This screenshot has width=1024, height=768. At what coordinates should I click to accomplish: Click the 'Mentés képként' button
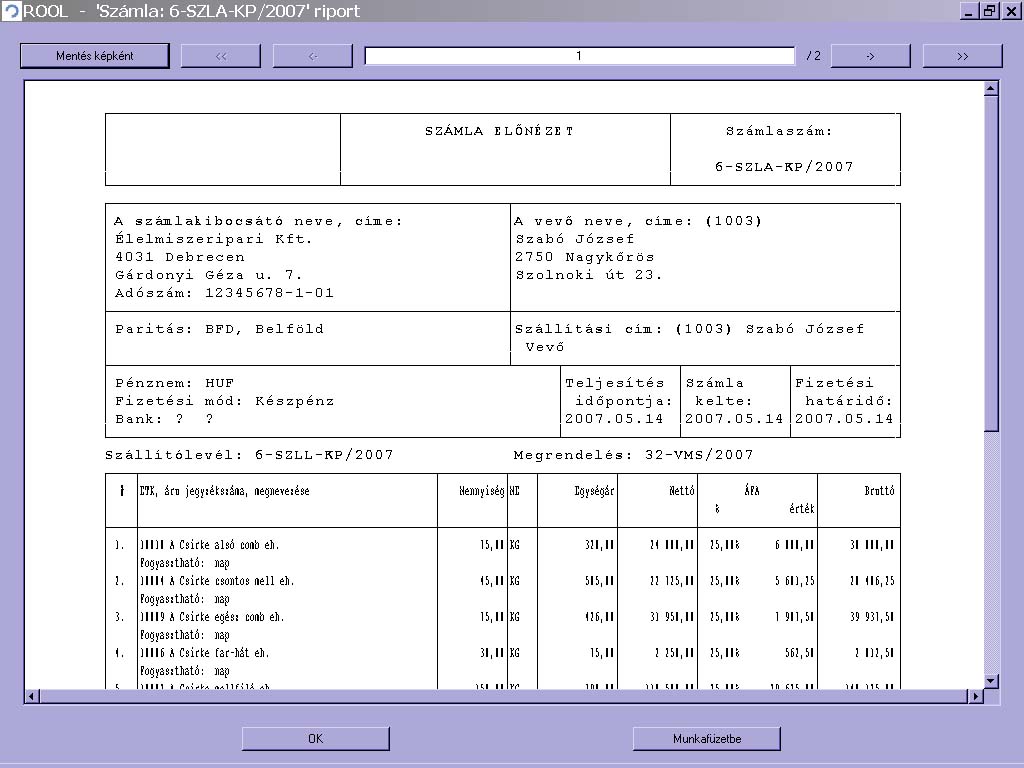pyautogui.click(x=95, y=56)
